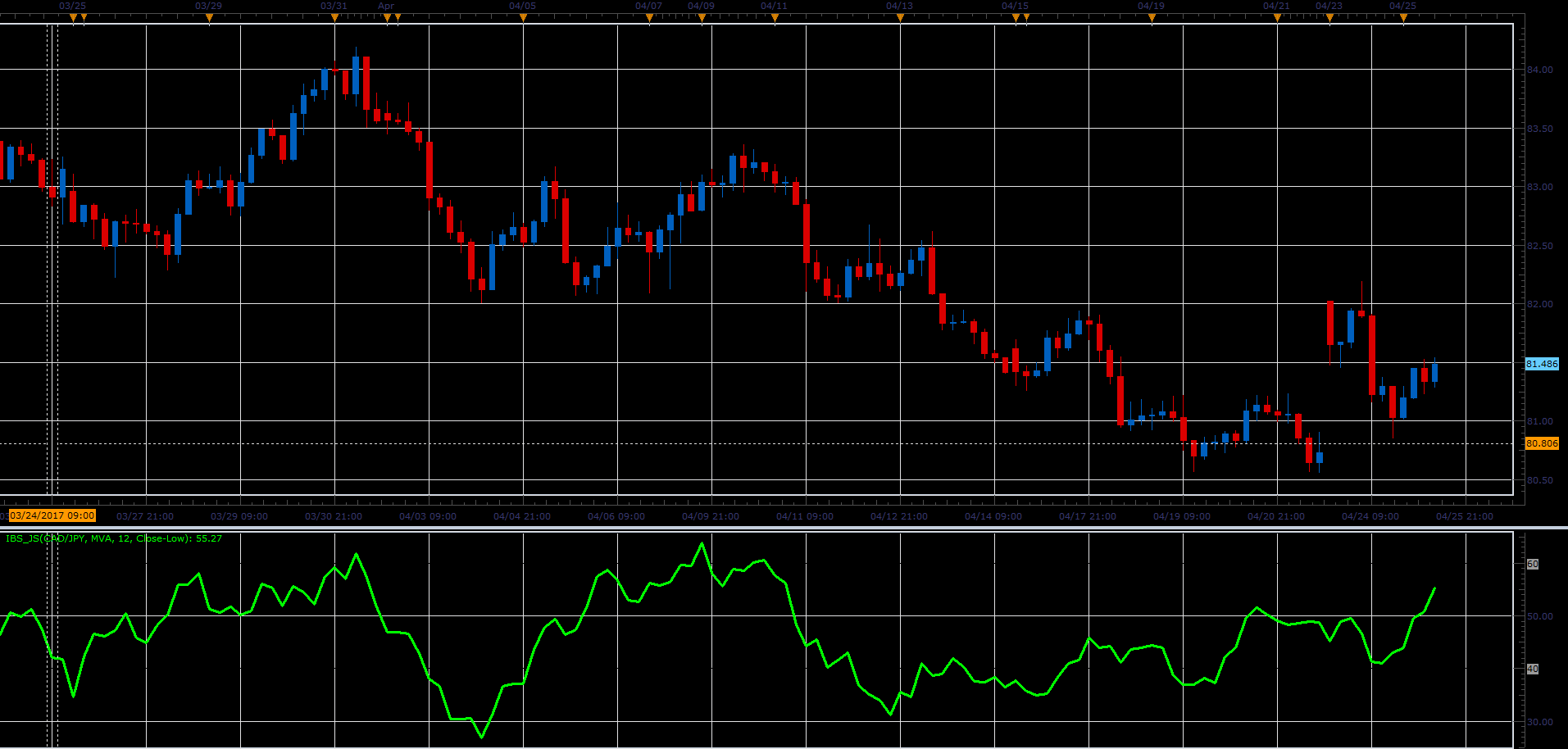This screenshot has width=1568, height=749.
Task: Select the orange marker under 03/31
Action: [334, 18]
